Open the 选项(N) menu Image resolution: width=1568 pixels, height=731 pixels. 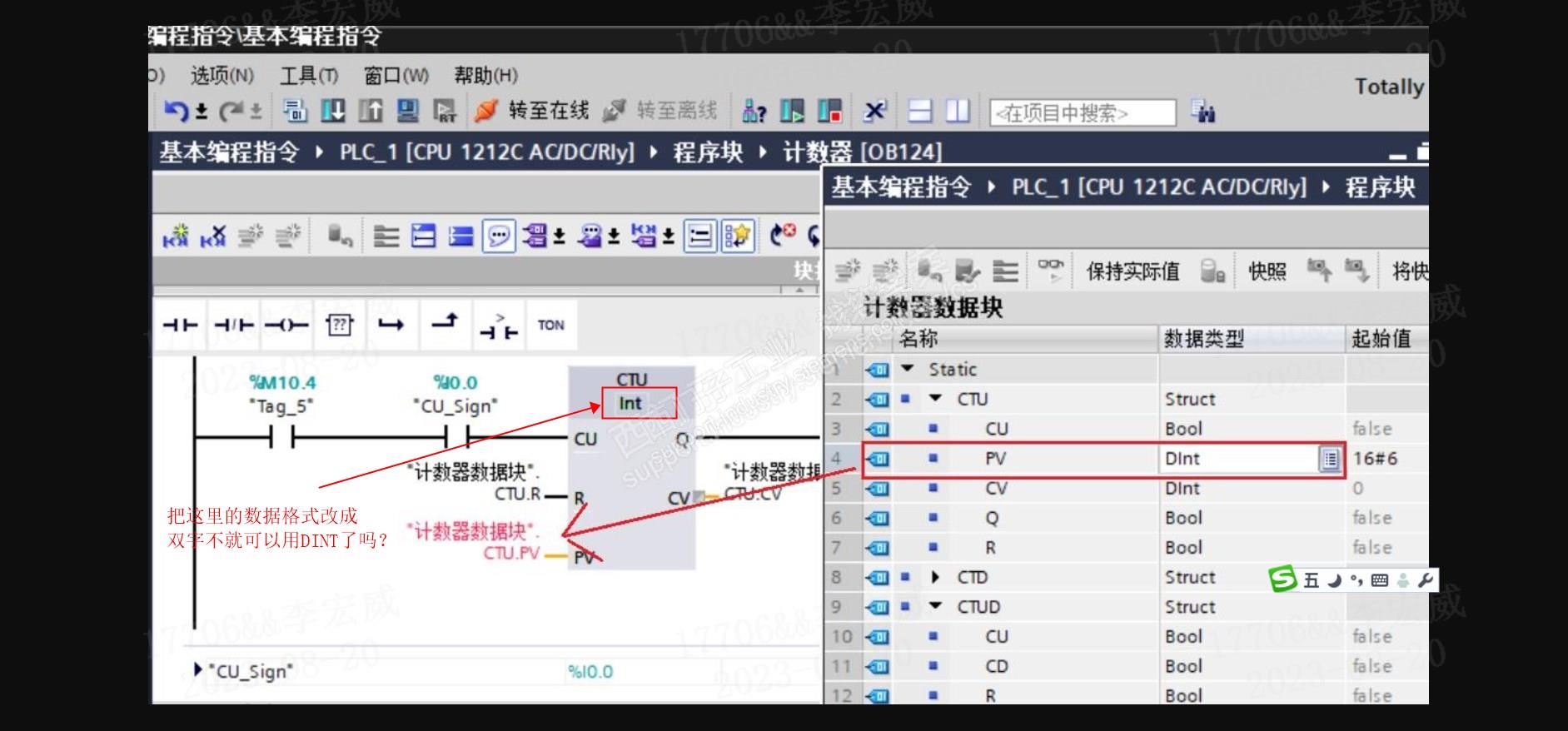click(222, 76)
